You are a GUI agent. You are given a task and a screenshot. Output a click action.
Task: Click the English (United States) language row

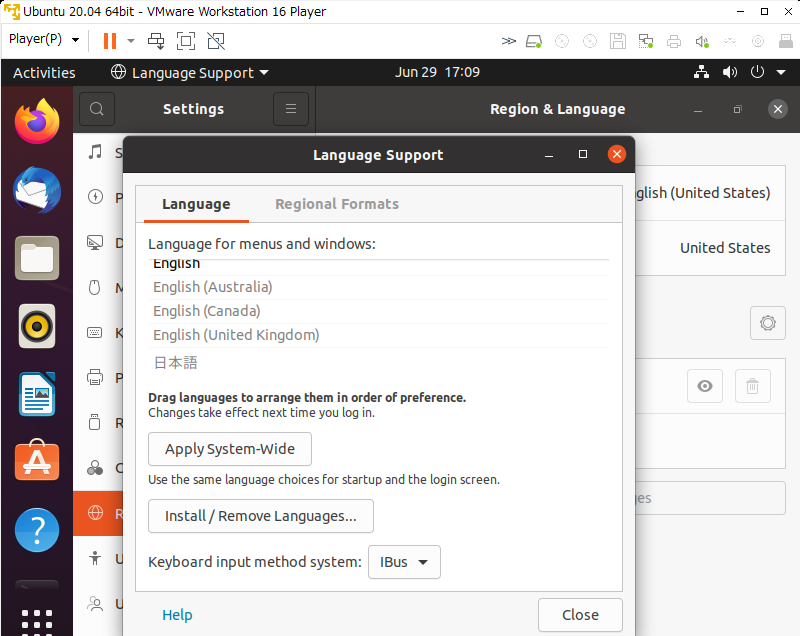tap(710, 193)
